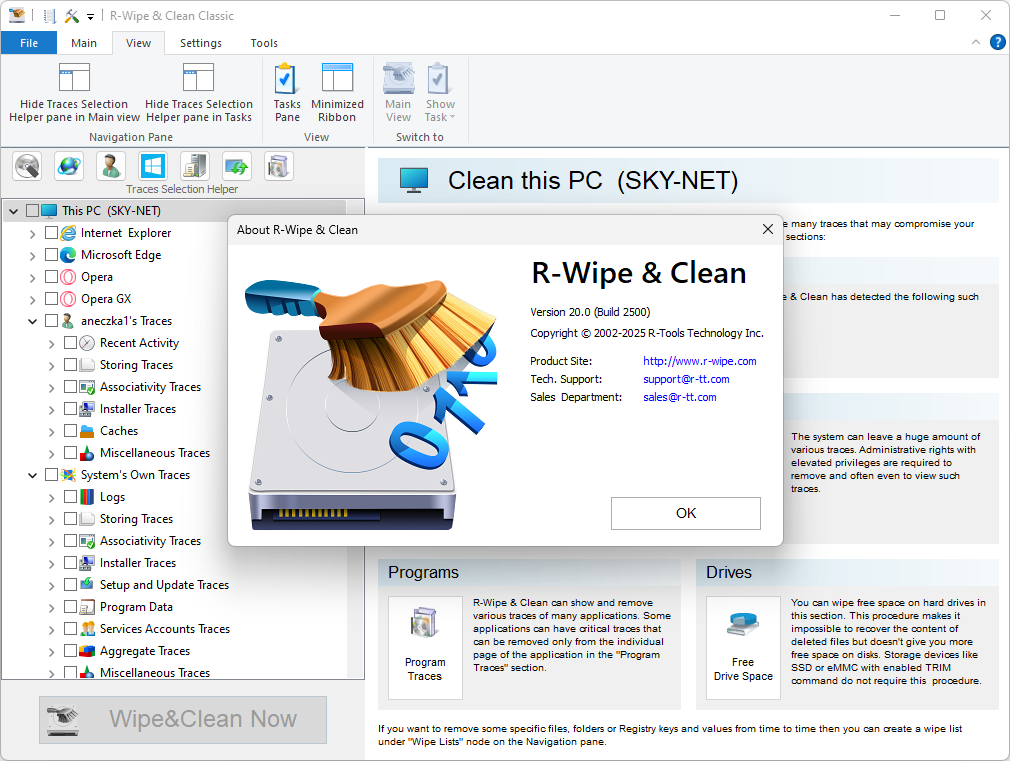Select the Microsoft Edge tree icon

(x=68, y=255)
